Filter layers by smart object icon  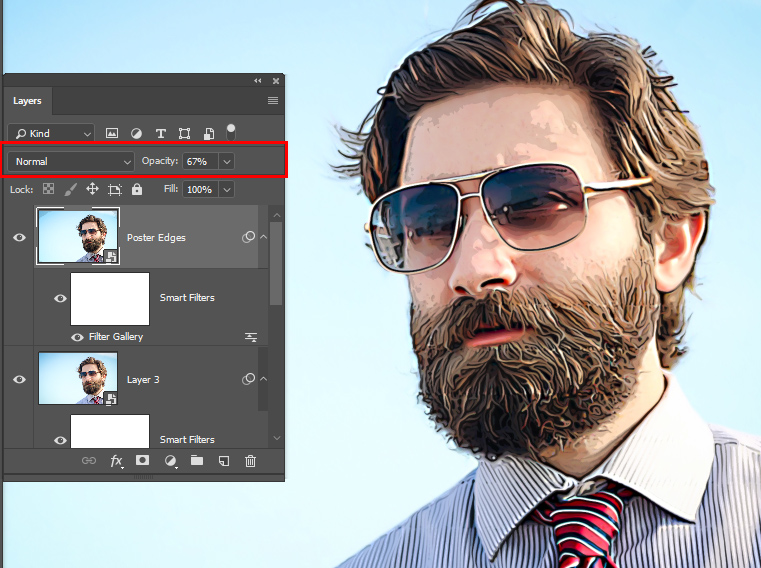[x=209, y=134]
